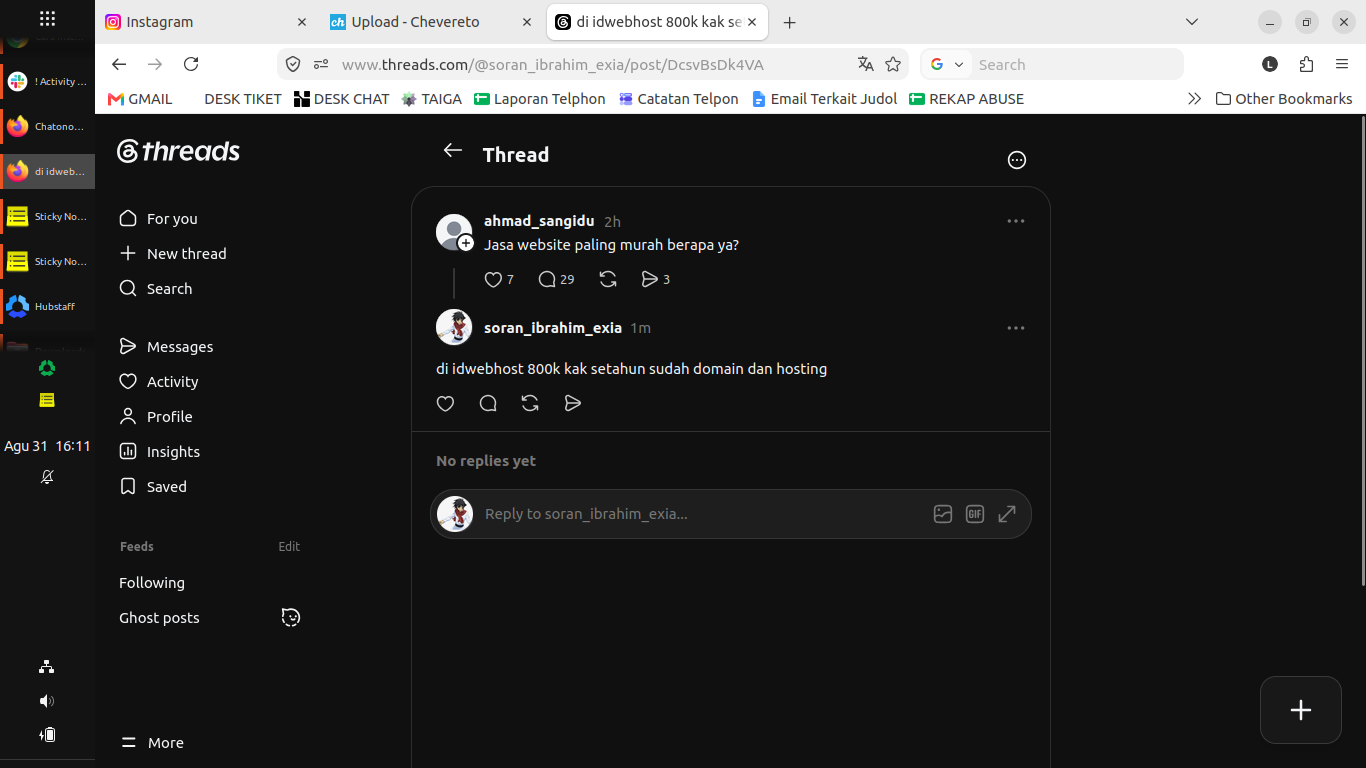
Task: Go back using the Thread back arrow
Action: click(x=453, y=150)
